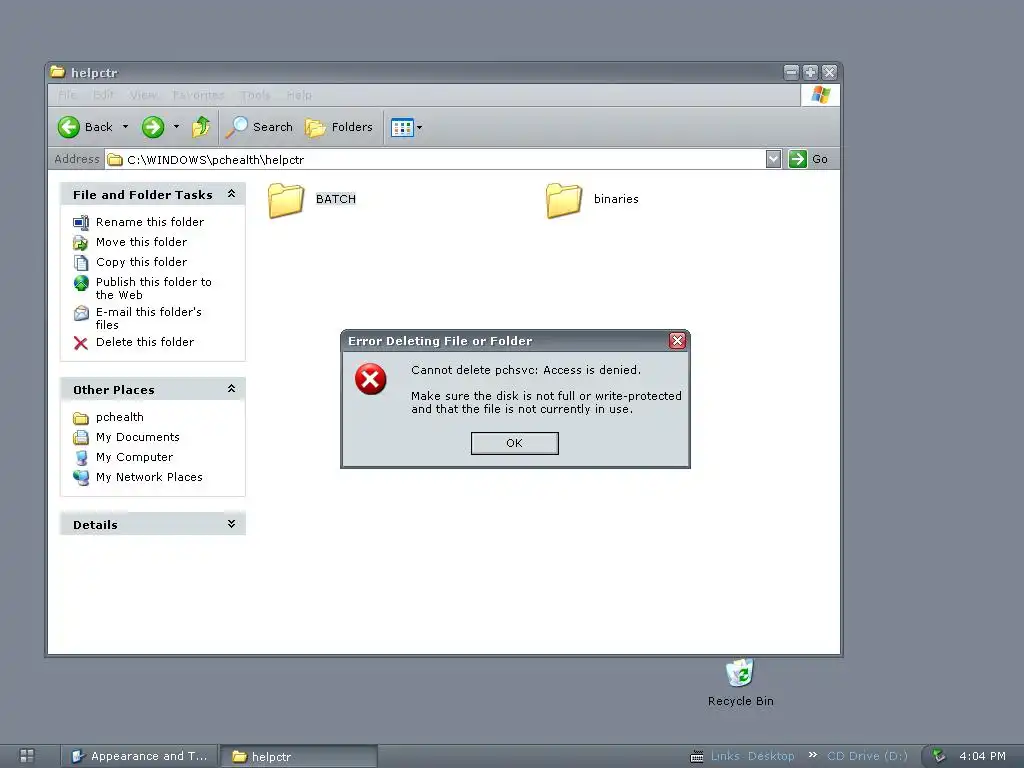This screenshot has width=1024, height=768.
Task: Click Move this folder
Action: coord(141,242)
